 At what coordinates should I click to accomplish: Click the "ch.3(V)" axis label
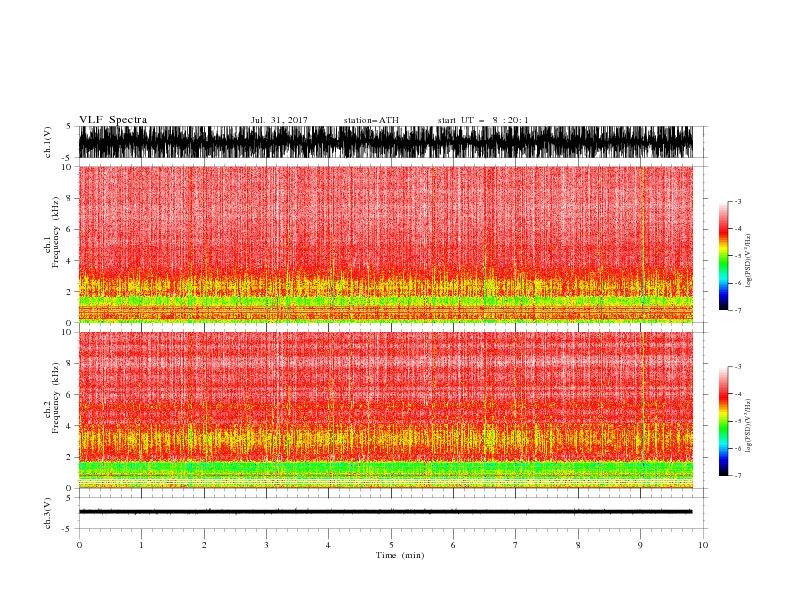[x=48, y=513]
